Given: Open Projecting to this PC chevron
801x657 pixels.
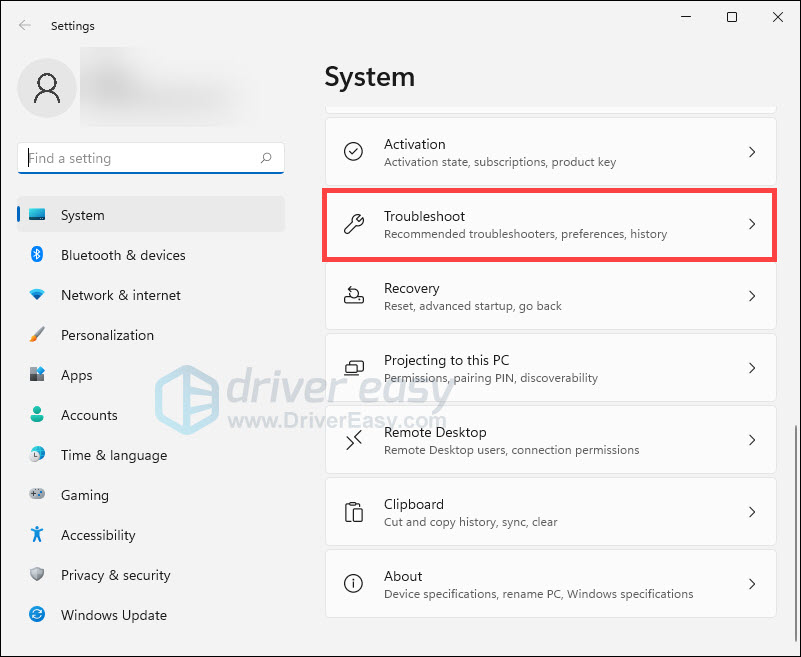Looking at the screenshot, I should click(752, 368).
